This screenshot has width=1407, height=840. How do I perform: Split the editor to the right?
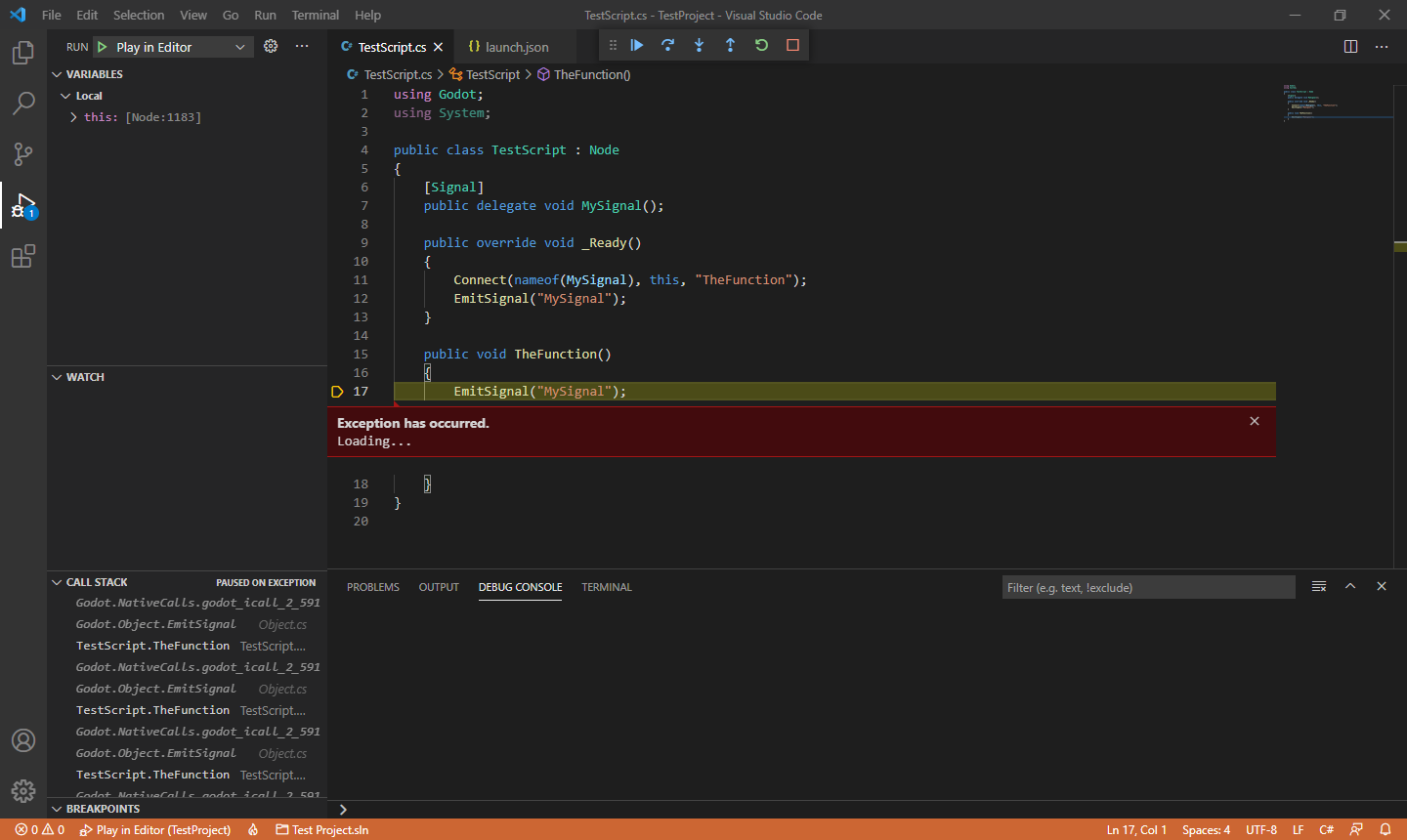(x=1351, y=46)
